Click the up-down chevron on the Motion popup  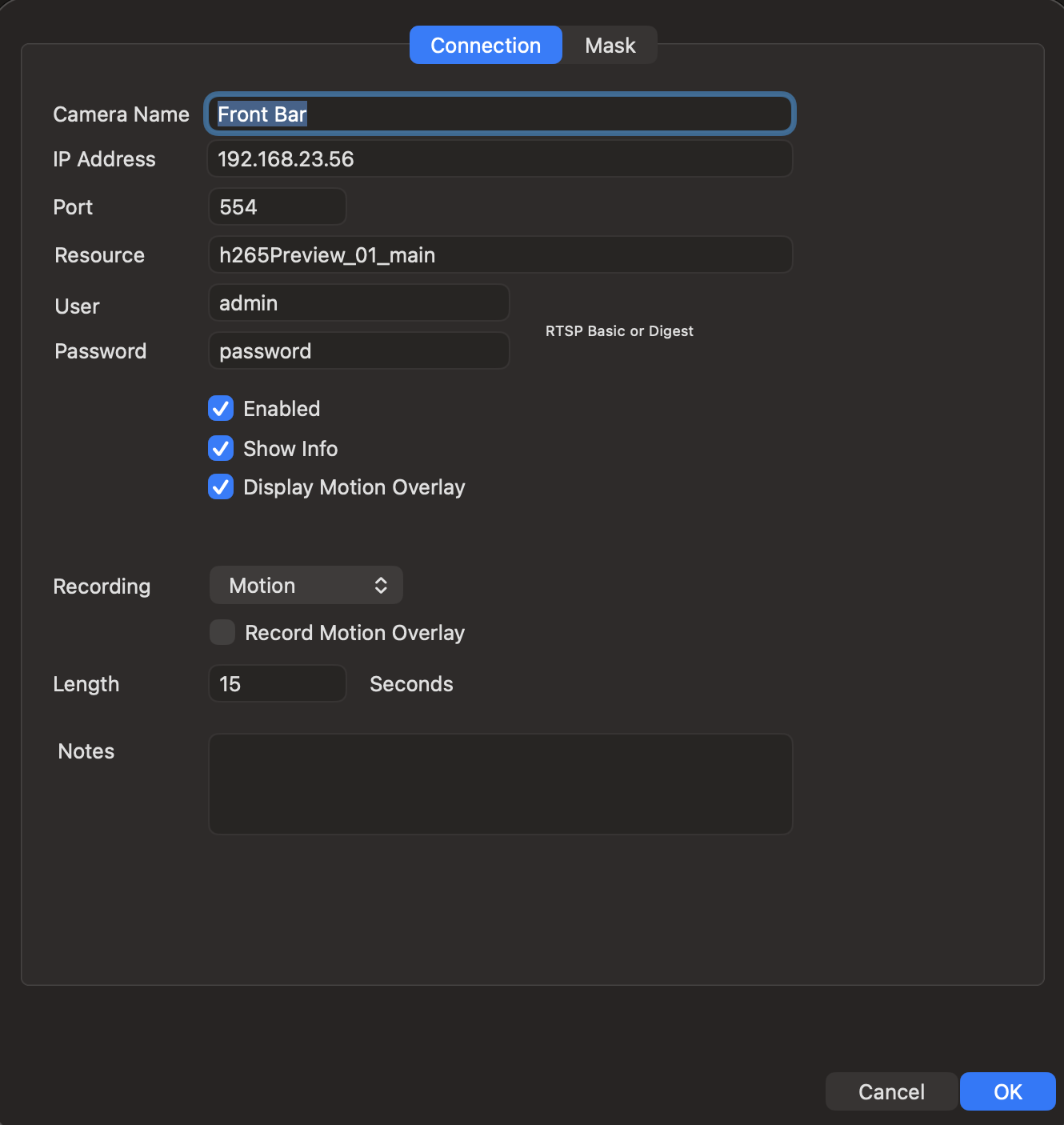point(381,586)
